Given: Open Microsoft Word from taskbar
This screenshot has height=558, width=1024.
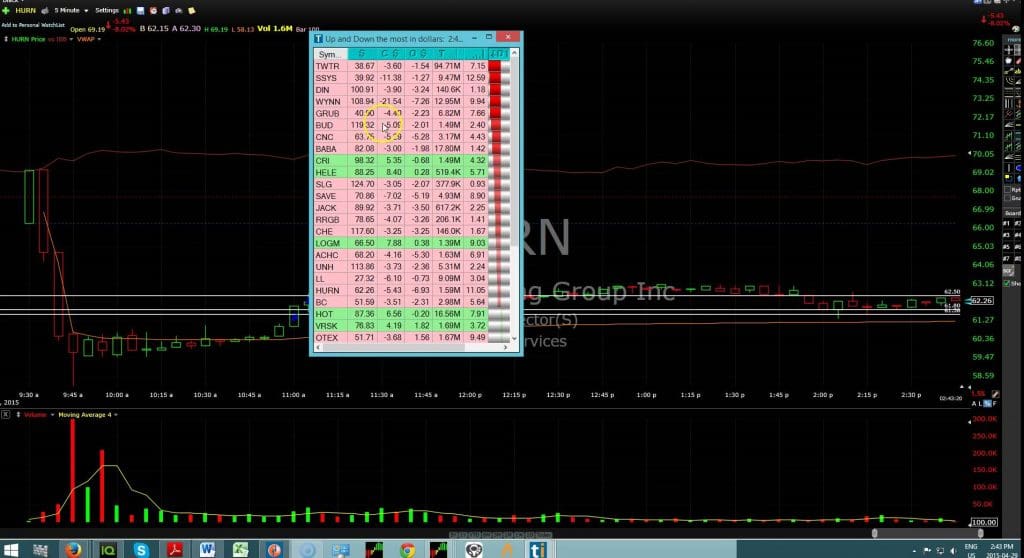Looking at the screenshot, I should (207, 550).
